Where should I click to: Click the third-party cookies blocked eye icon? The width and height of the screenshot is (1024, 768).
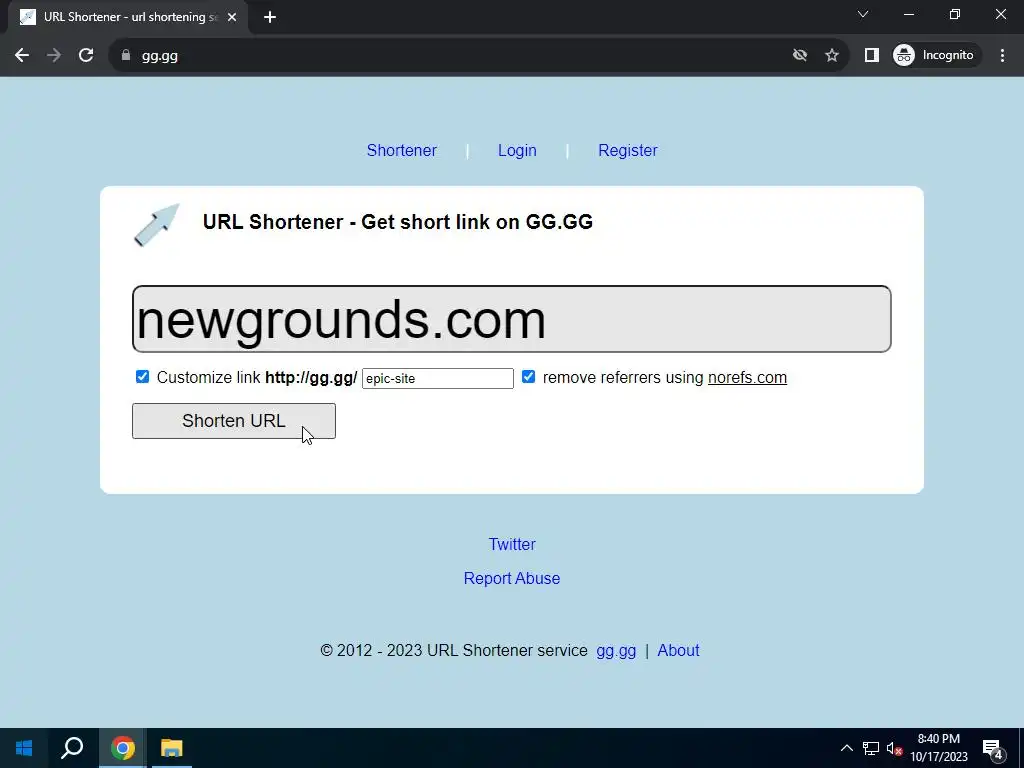tap(799, 56)
